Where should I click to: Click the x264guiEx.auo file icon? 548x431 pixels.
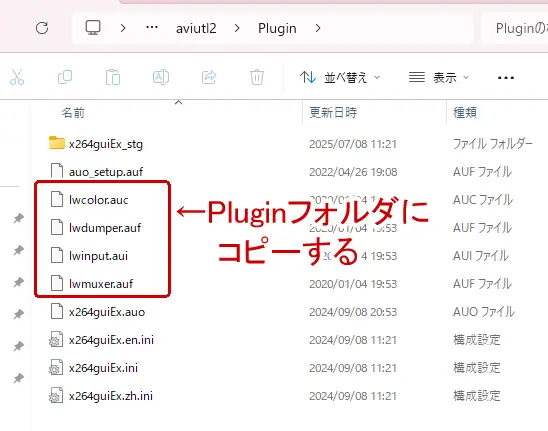(57, 311)
